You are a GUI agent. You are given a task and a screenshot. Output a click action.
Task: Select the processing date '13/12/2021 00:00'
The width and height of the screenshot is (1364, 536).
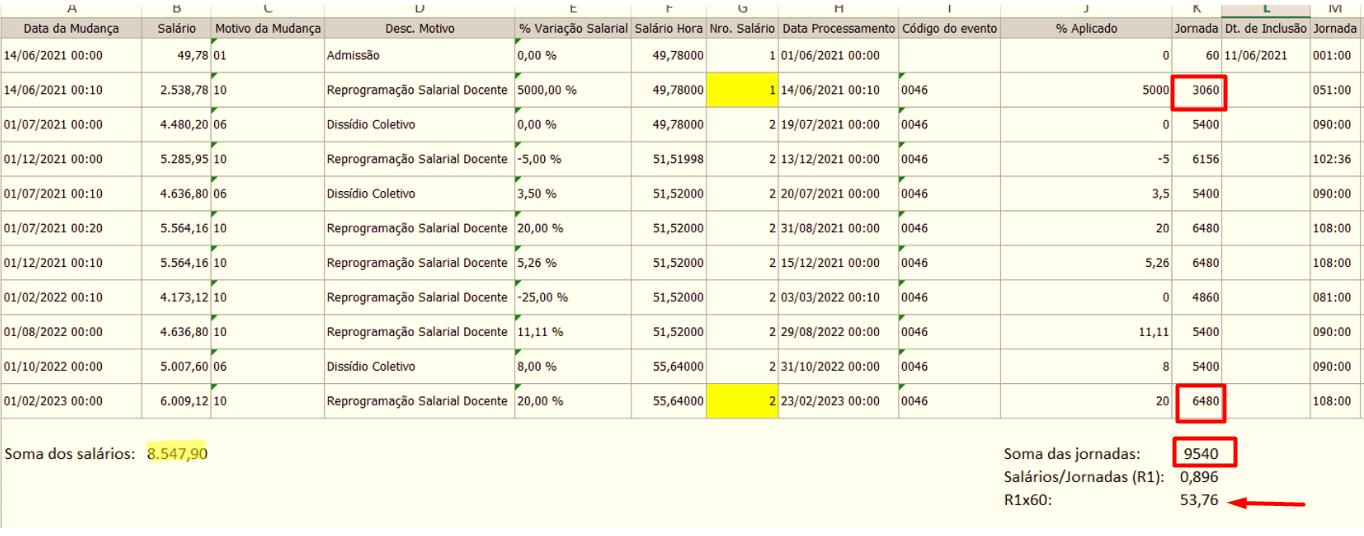(x=838, y=159)
